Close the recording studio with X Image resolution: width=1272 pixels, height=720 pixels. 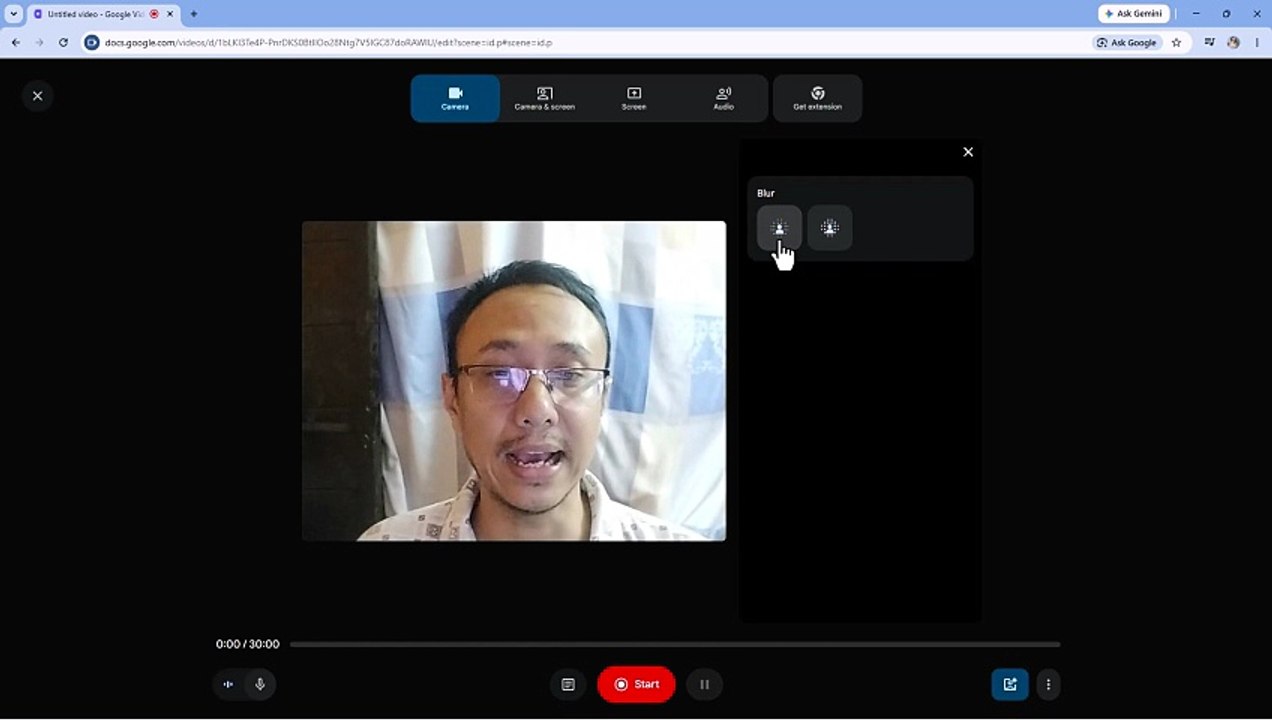pos(37,96)
